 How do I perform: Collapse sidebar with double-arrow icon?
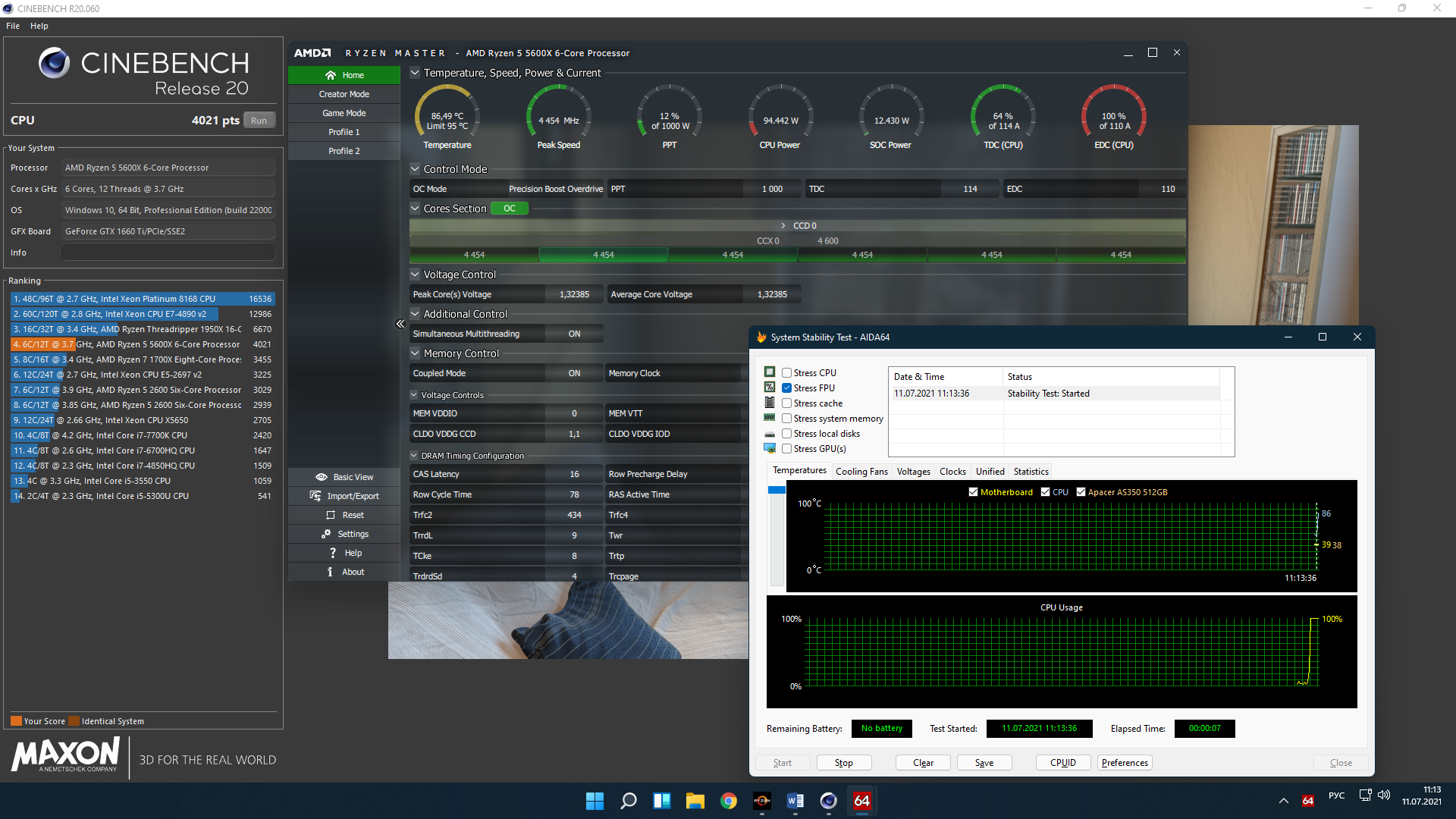[x=400, y=324]
